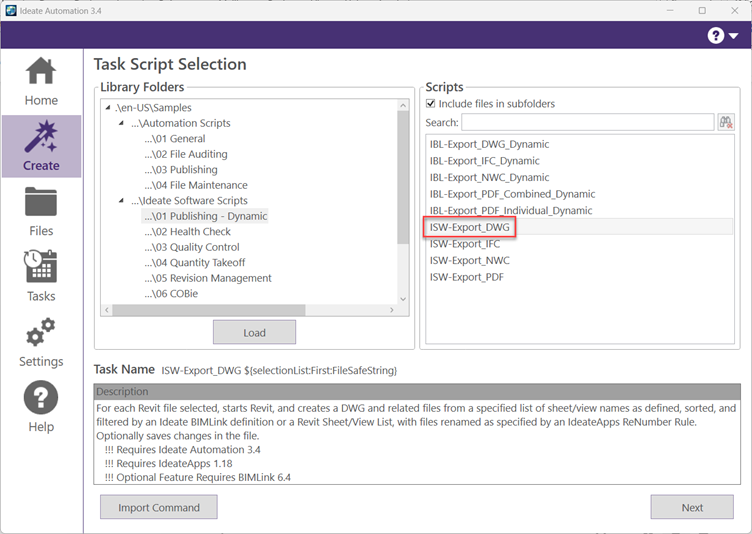Select IBL-Export_DWG_Dynamic script
The height and width of the screenshot is (534, 752).
tap(489, 144)
